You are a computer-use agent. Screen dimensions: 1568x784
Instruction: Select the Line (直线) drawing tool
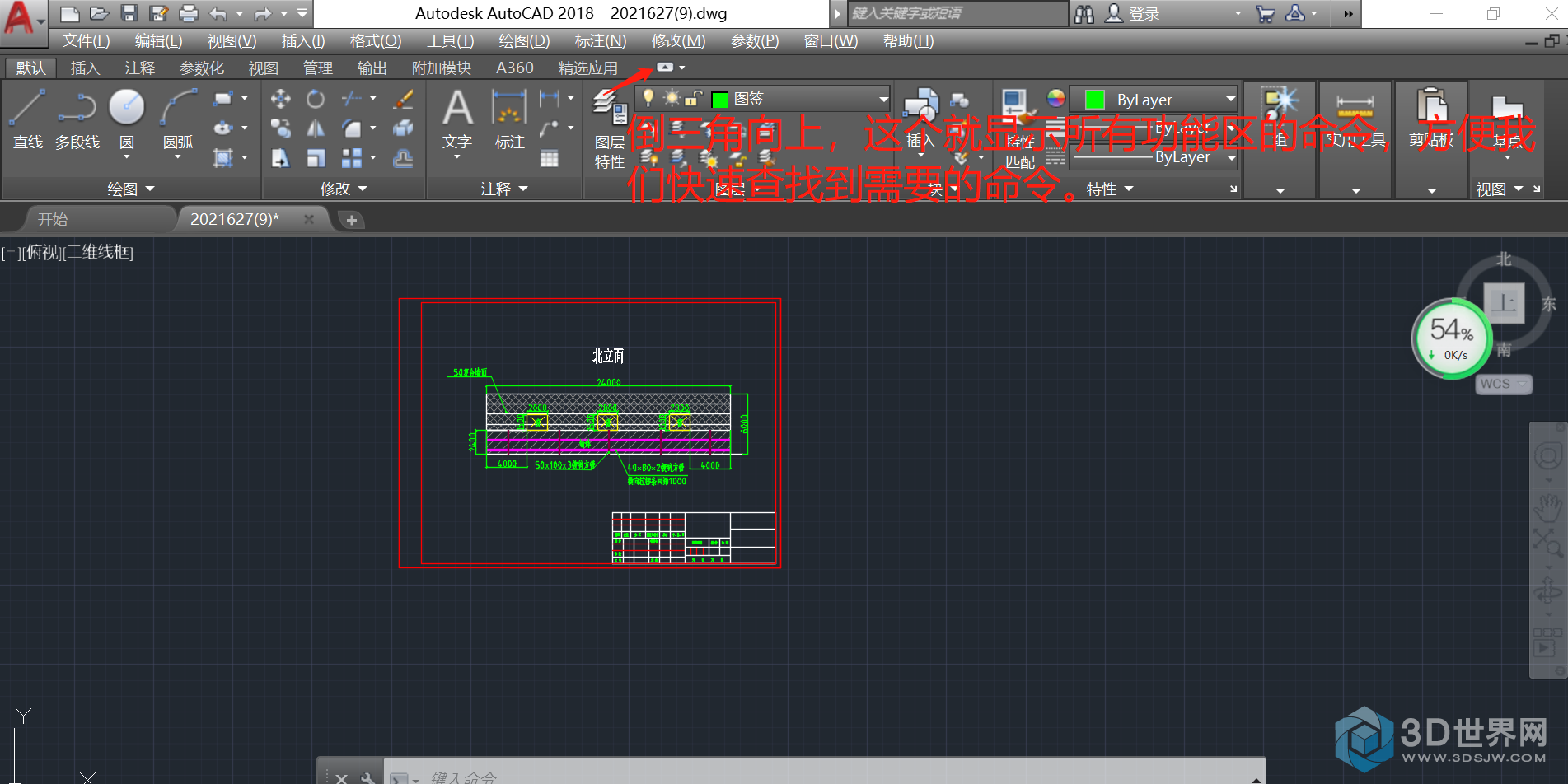point(27,119)
